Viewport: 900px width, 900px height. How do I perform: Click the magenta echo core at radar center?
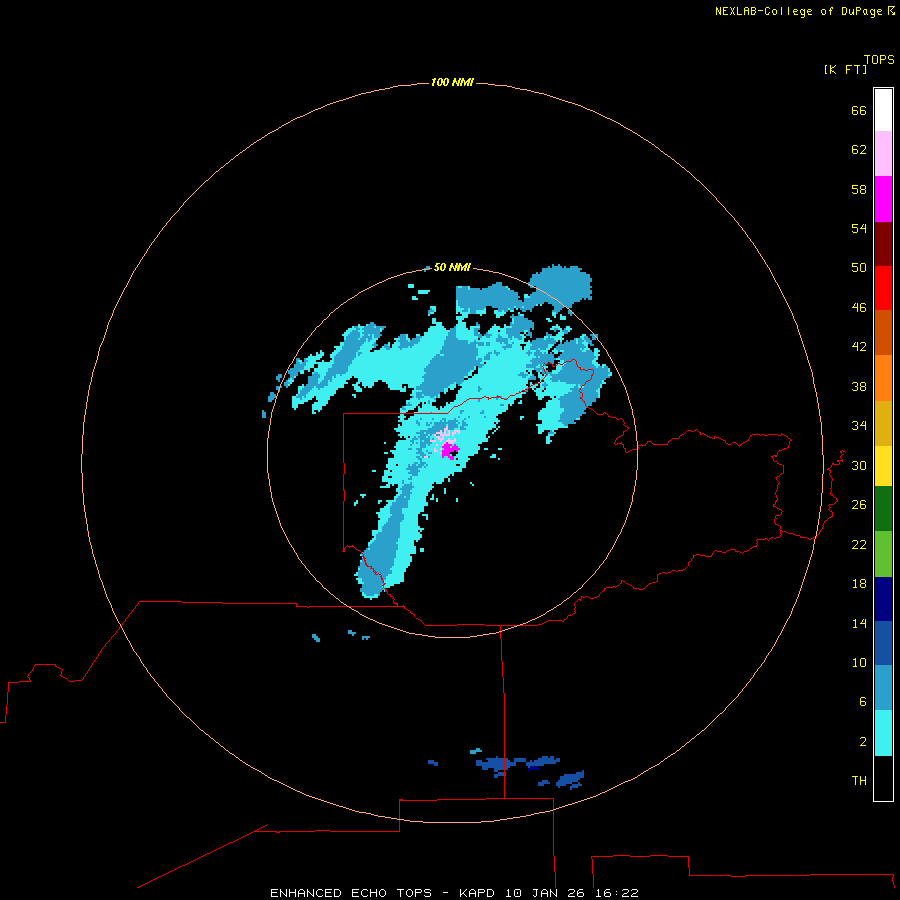(449, 451)
